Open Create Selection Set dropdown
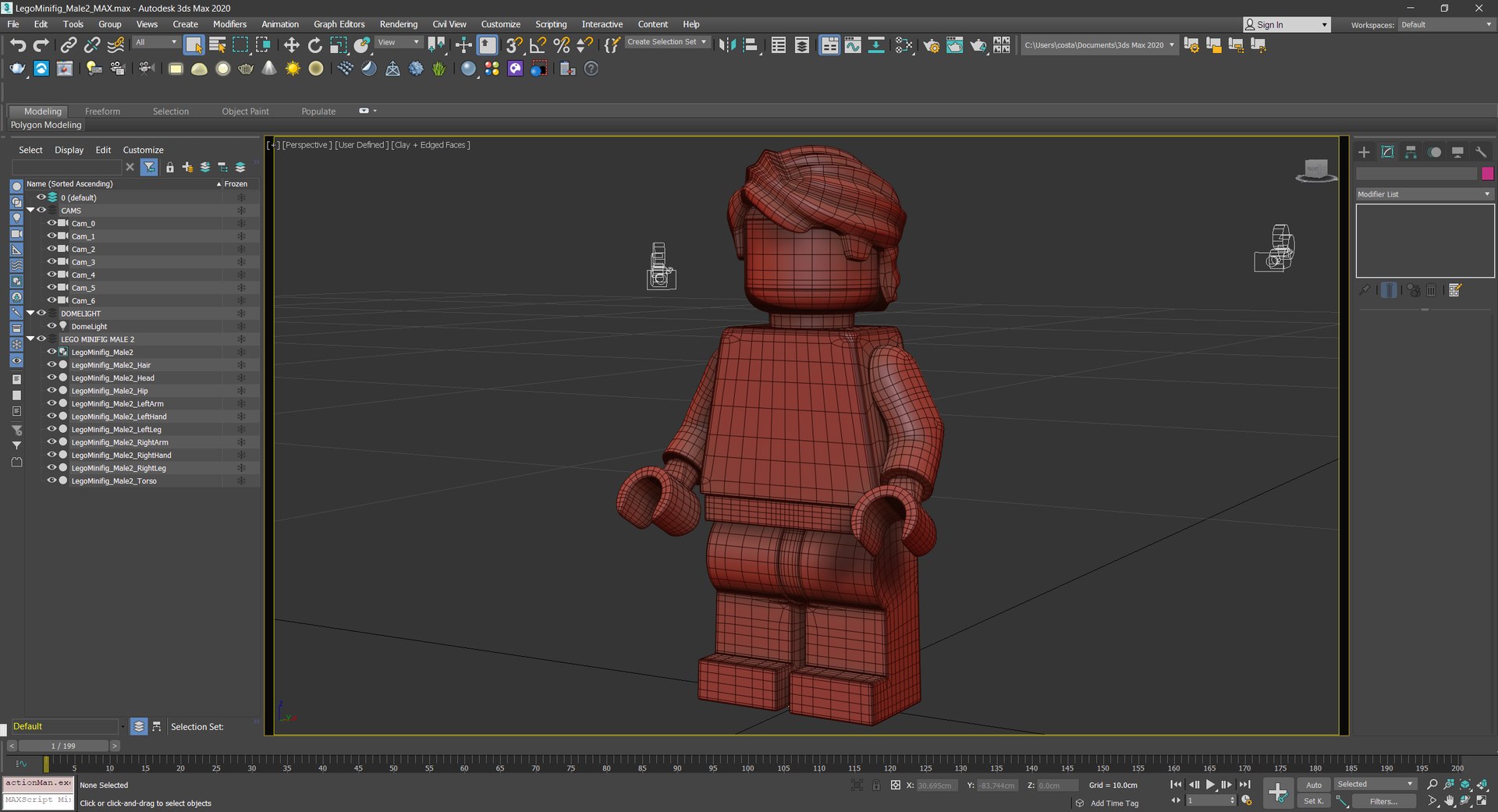1498x812 pixels. click(667, 42)
